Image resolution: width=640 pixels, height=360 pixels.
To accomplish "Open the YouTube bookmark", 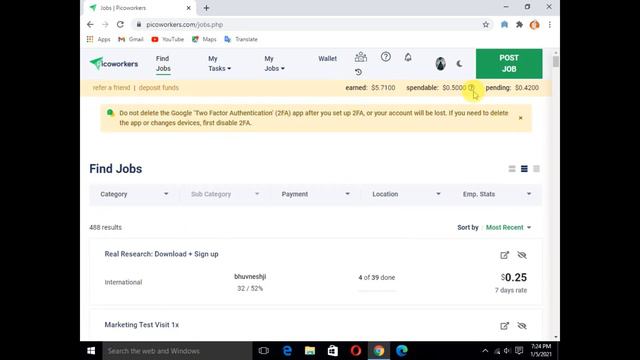I will point(167,39).
